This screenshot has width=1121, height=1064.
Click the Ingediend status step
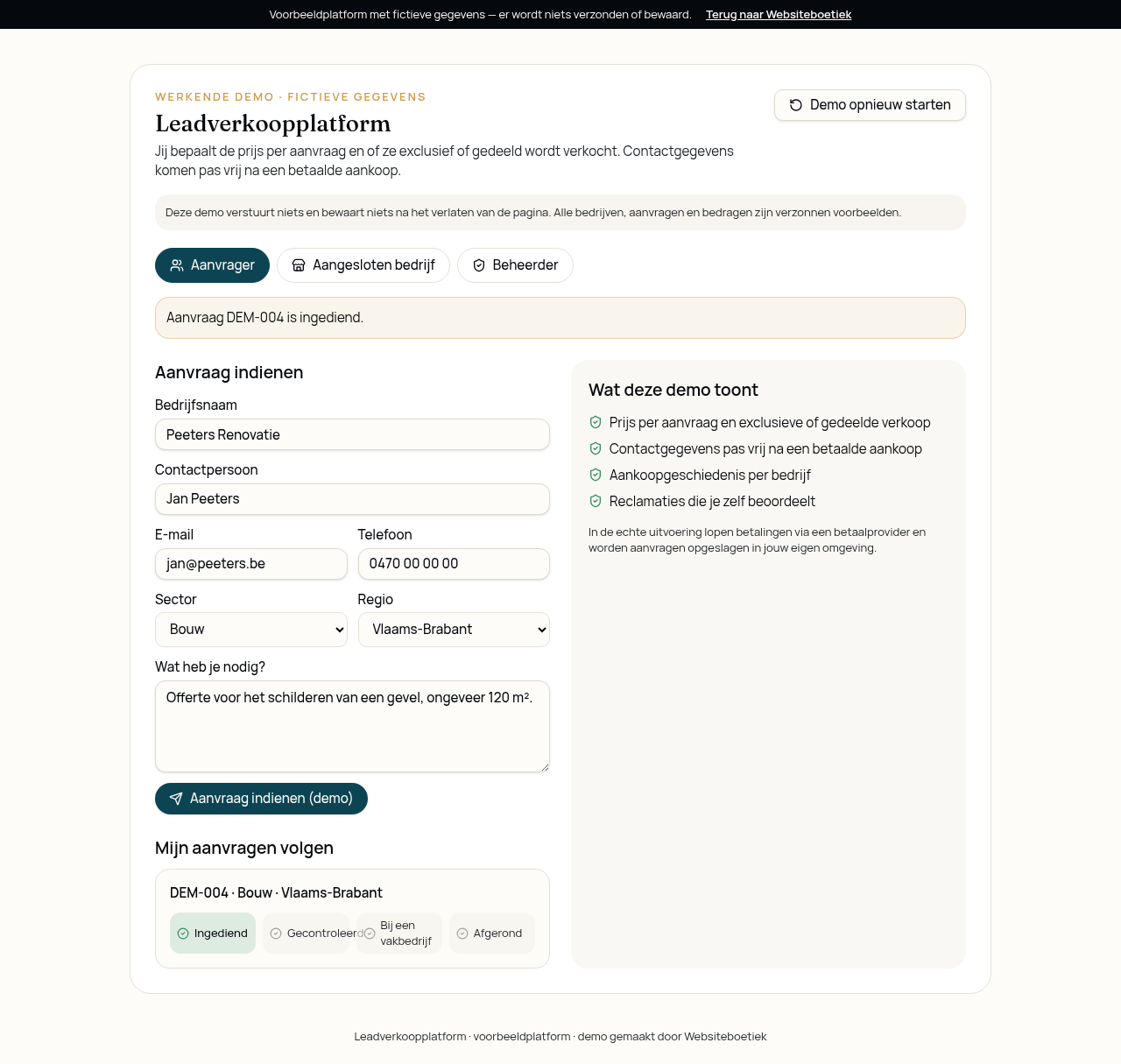pyautogui.click(x=213, y=934)
